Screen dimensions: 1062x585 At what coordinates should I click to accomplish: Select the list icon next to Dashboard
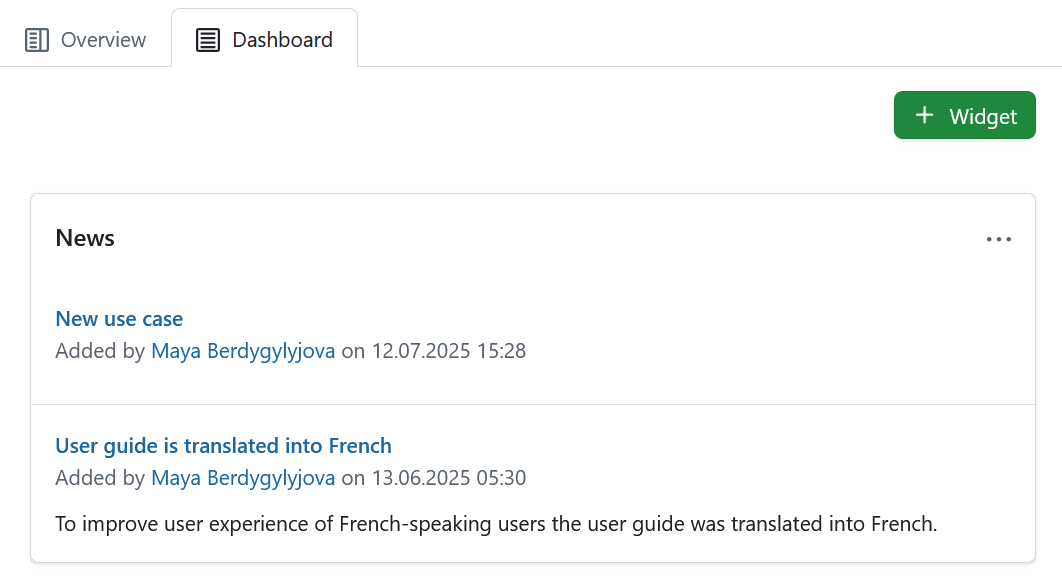click(x=207, y=39)
